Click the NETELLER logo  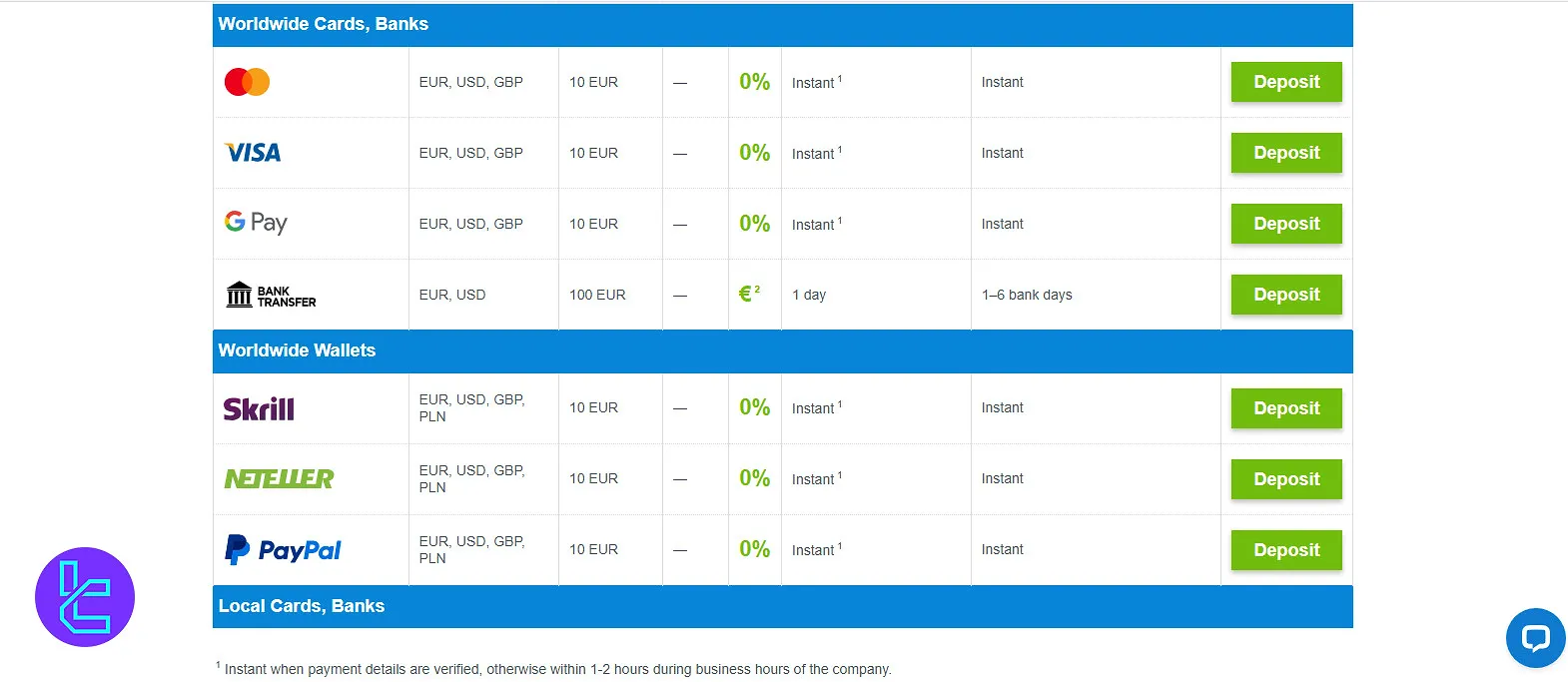(x=279, y=478)
